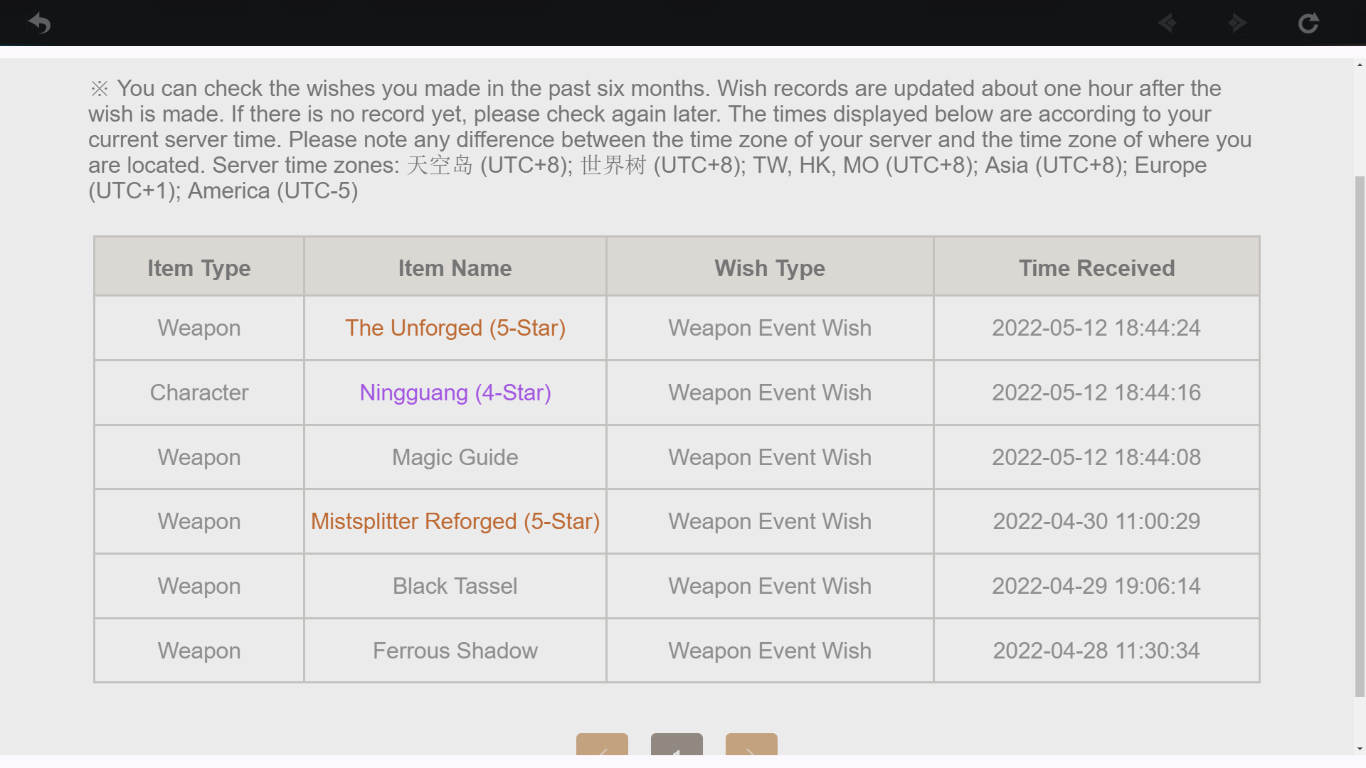1366x768 pixels.
Task: Select the Black Tassel weapon cell
Action: coord(455,587)
